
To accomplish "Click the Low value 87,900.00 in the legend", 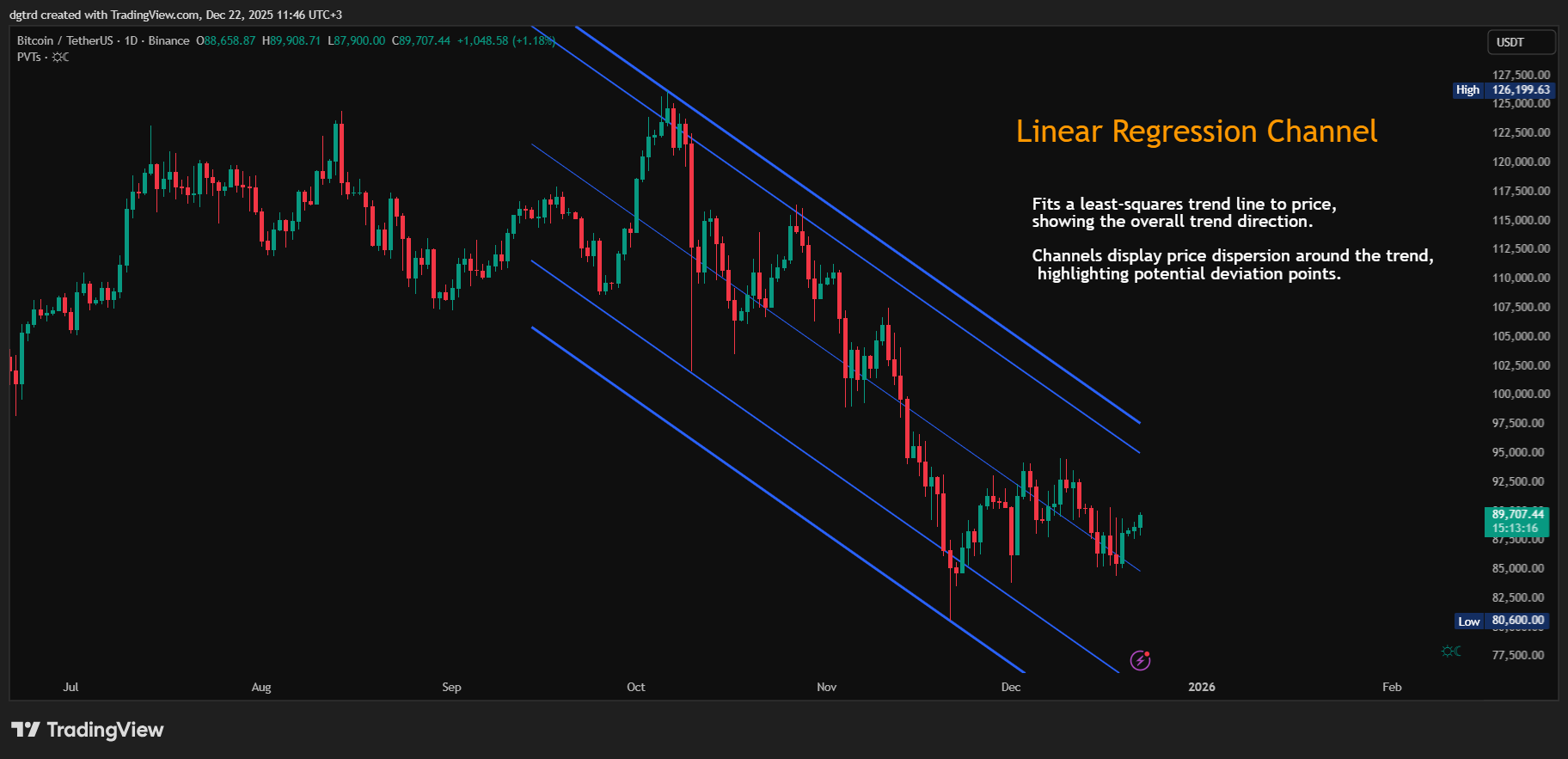I will 359,40.
